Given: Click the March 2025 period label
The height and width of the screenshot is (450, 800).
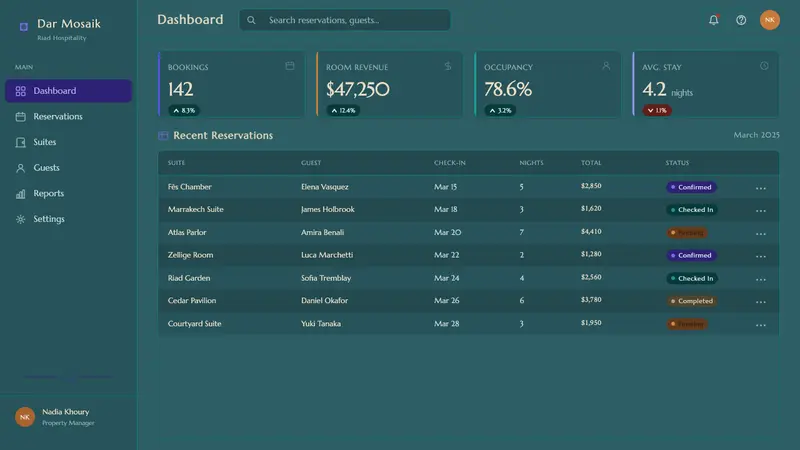Looking at the screenshot, I should coord(757,135).
